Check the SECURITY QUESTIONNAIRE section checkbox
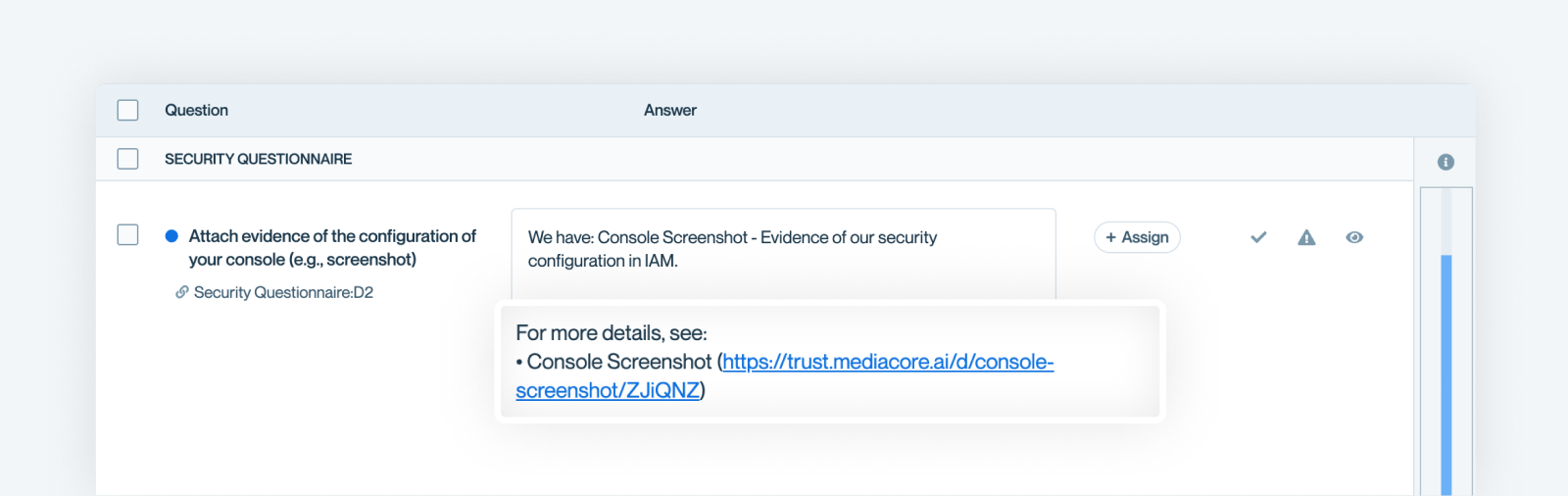The image size is (1568, 496). click(x=127, y=159)
